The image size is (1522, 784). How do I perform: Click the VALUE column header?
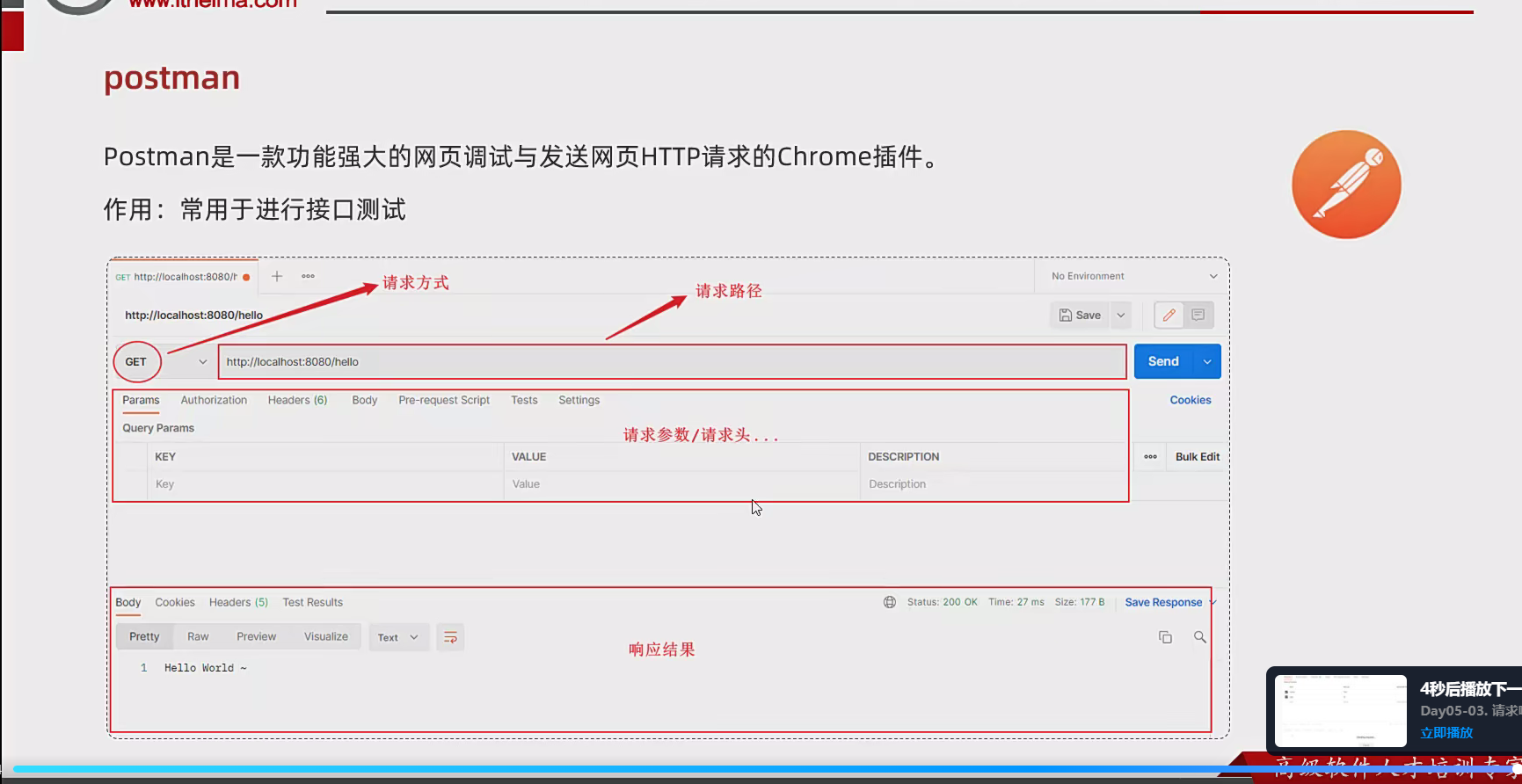click(529, 457)
